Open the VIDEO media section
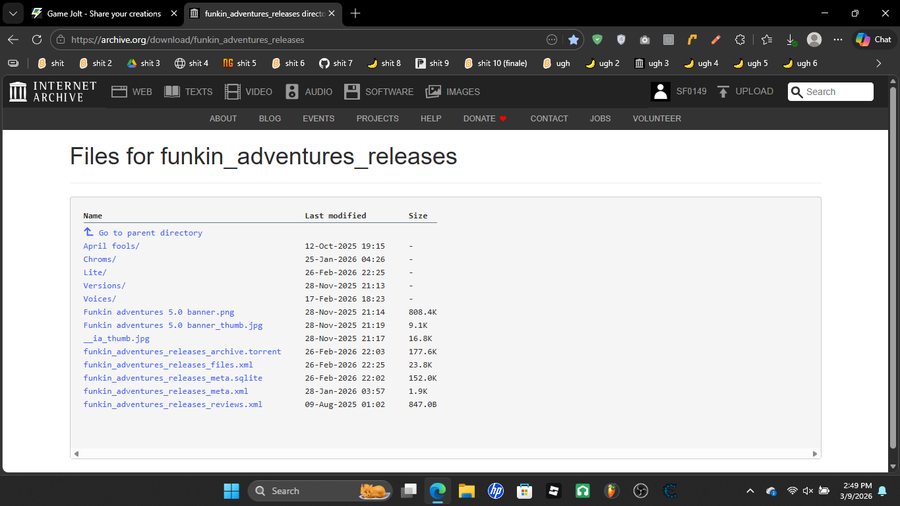This screenshot has height=506, width=900. (x=249, y=92)
